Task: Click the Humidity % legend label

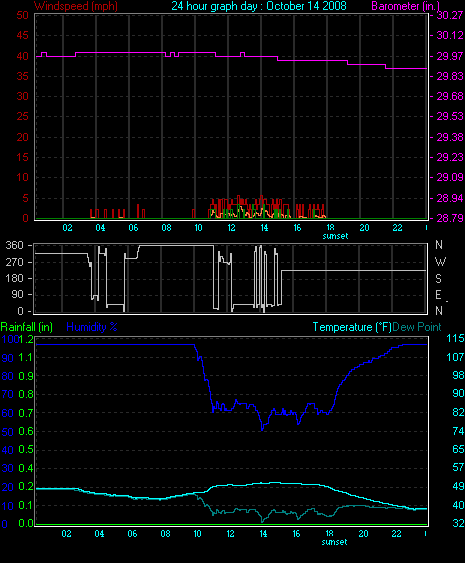Action: [x=92, y=327]
